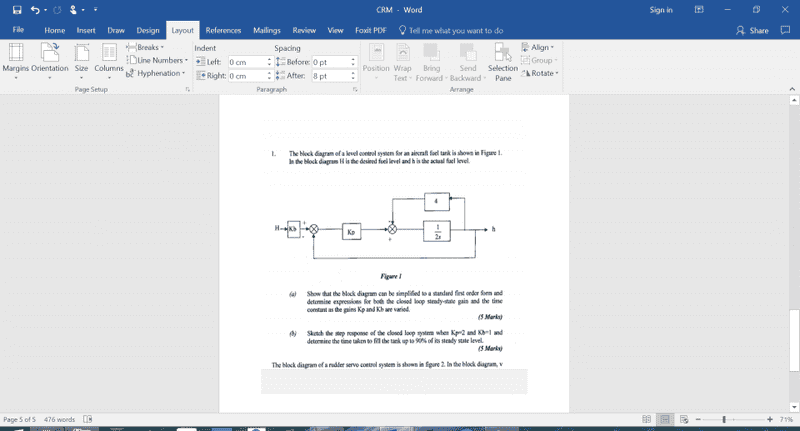The height and width of the screenshot is (431, 800).
Task: Open Ribbon Display Options
Action: (x=699, y=10)
